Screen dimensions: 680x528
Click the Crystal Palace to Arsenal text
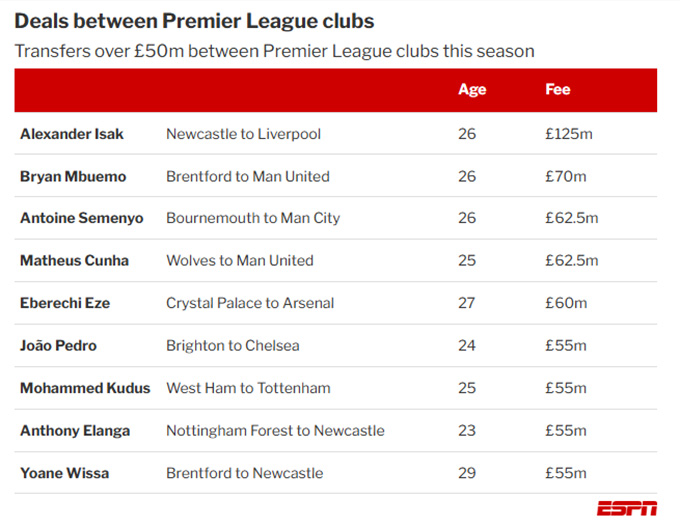[250, 303]
